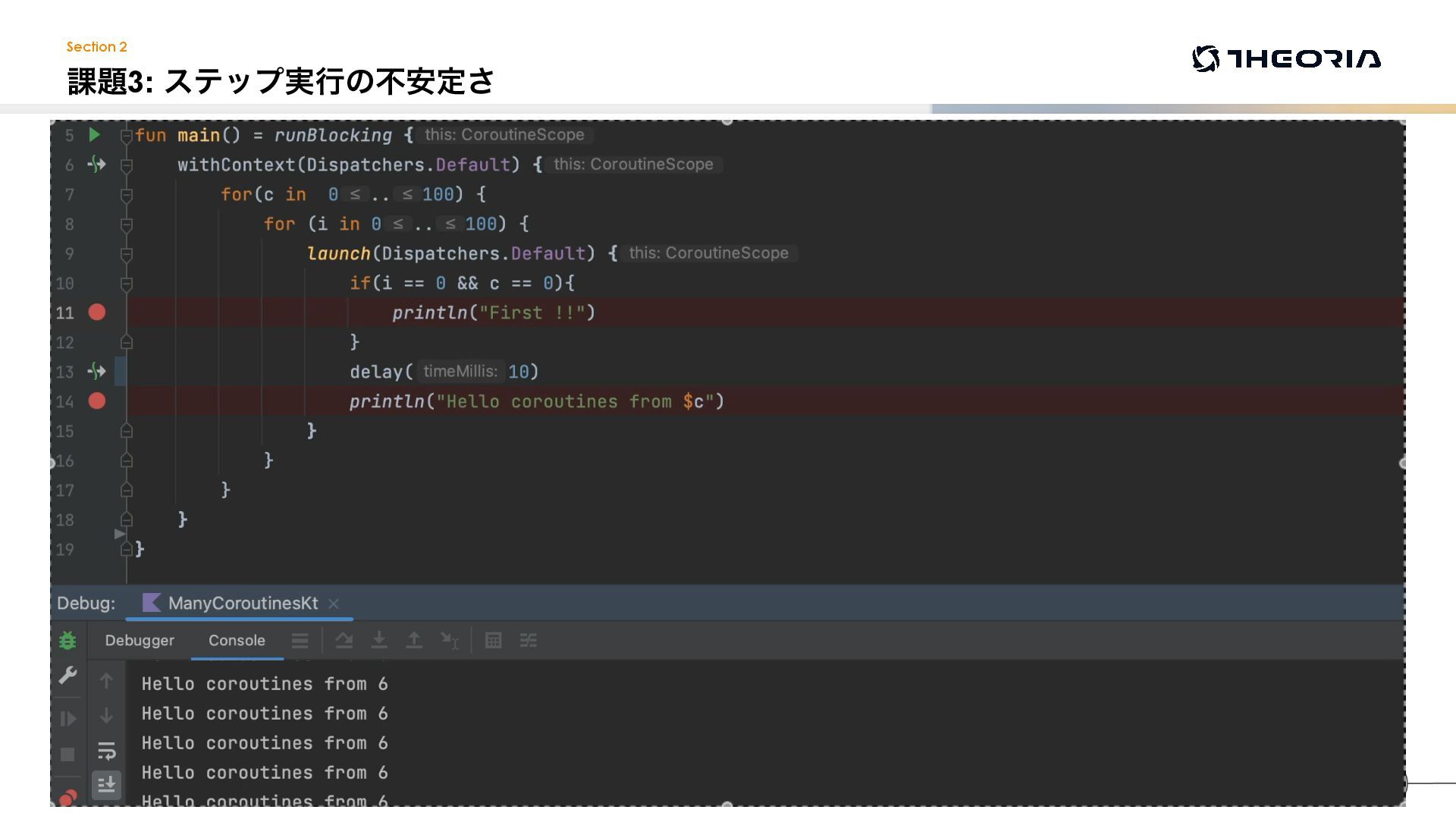Click the Step Over icon
1456x819 pixels.
click(344, 641)
